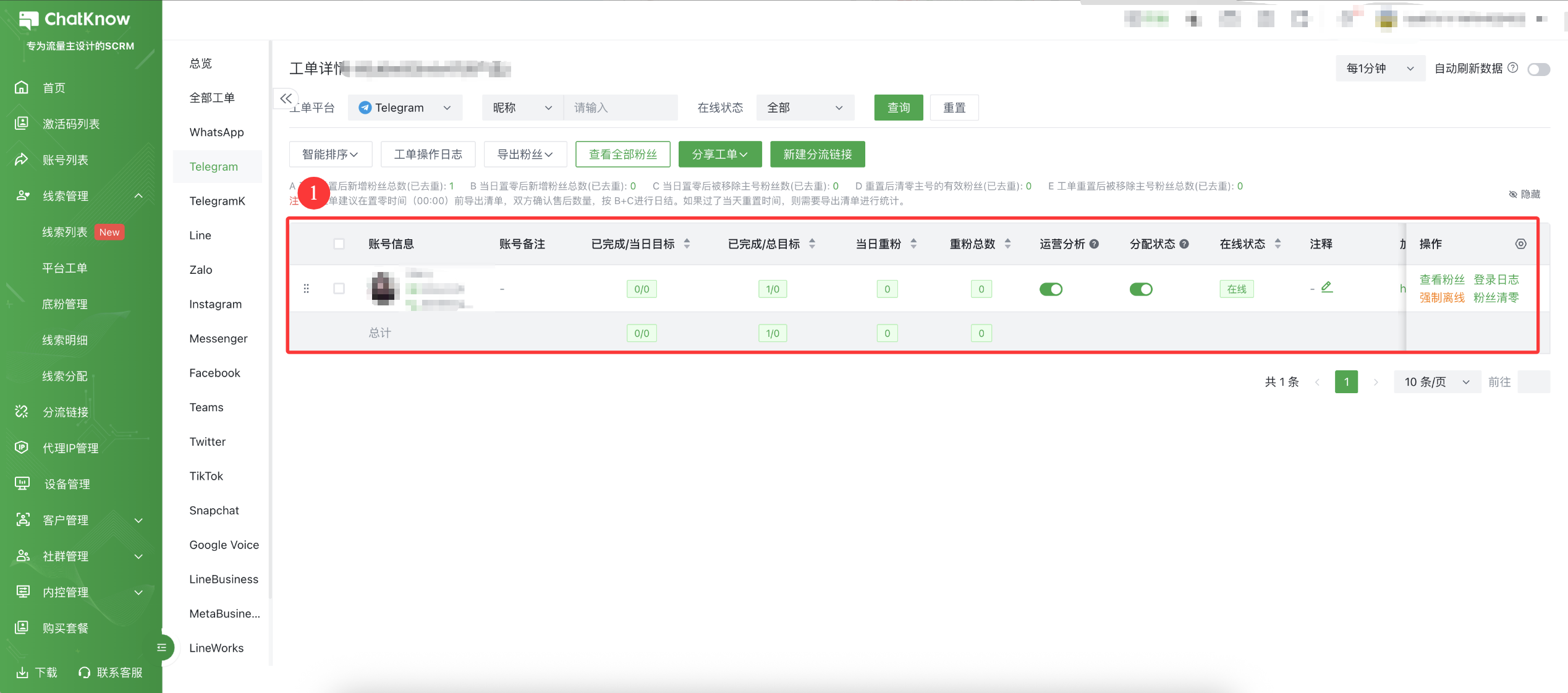
Task: Click the sort arrows on 当日重粉 column
Action: (913, 244)
